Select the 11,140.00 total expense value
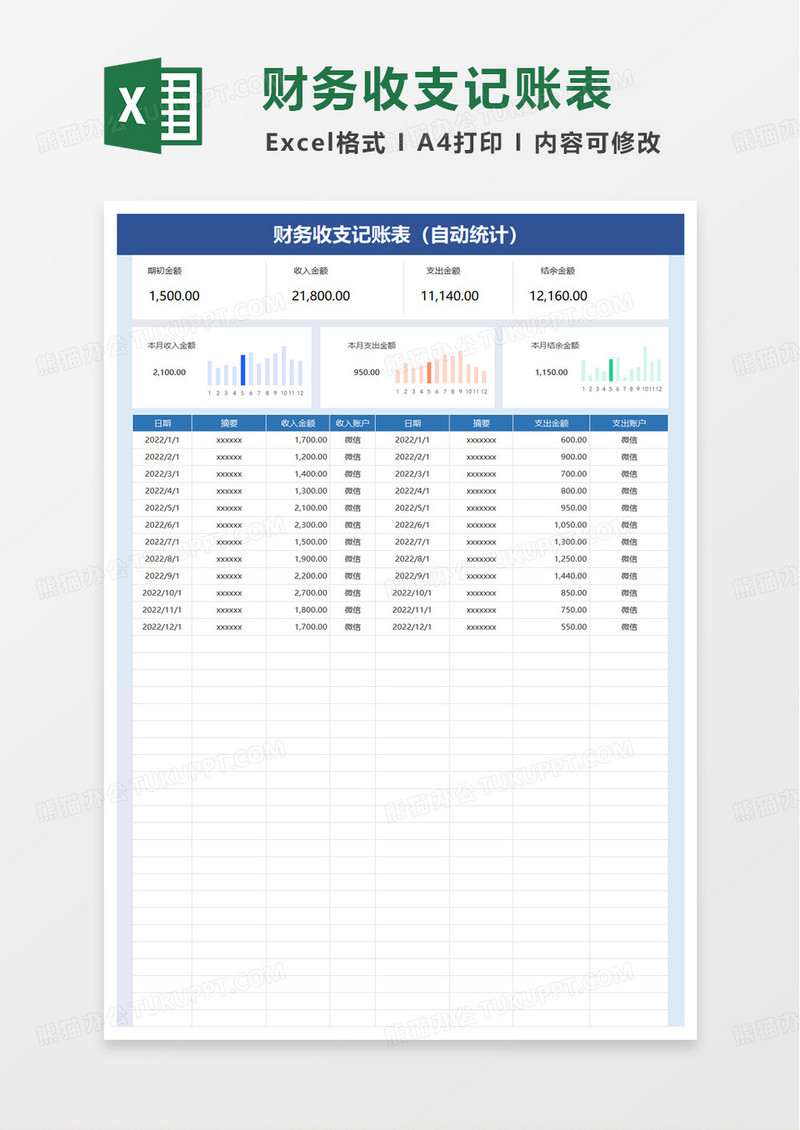Image resolution: width=800 pixels, height=1130 pixels. pos(450,295)
